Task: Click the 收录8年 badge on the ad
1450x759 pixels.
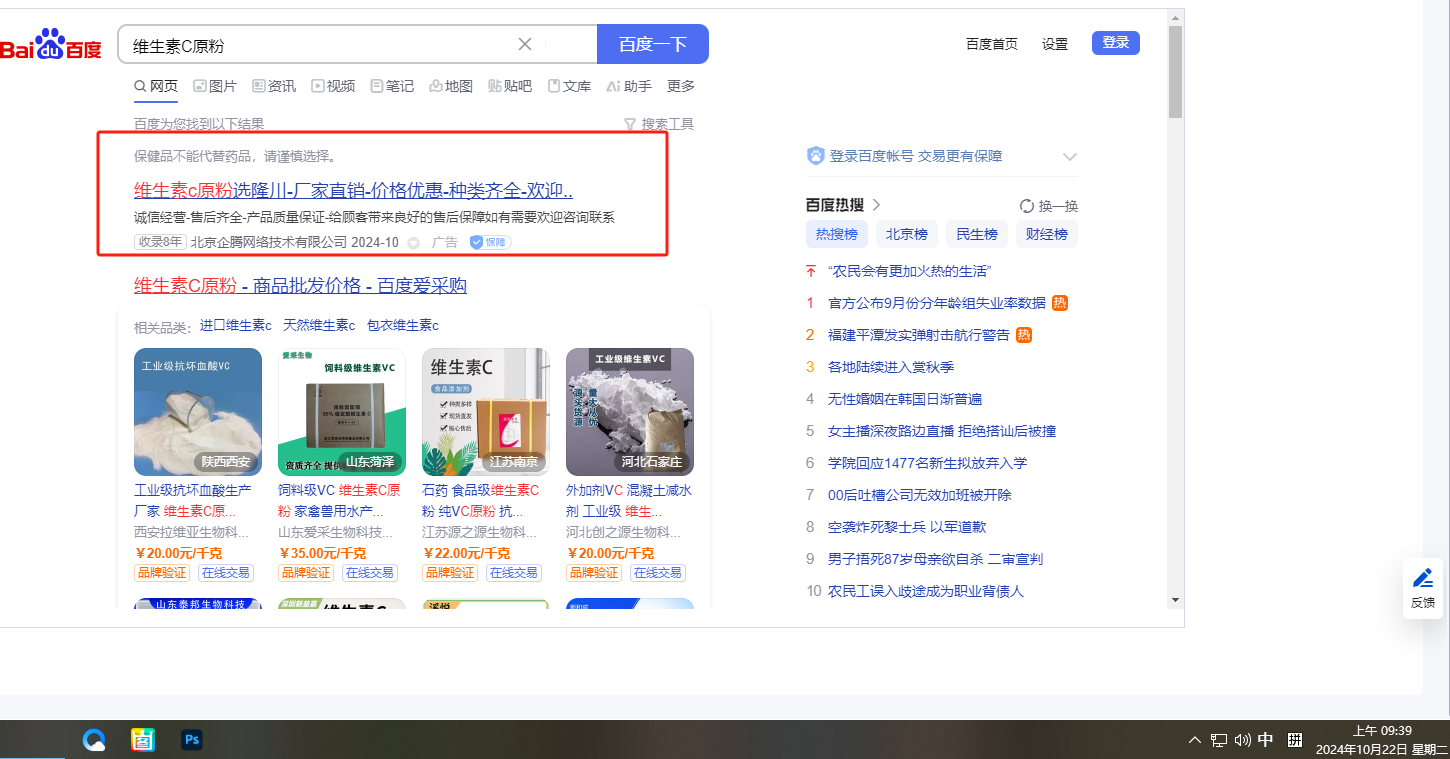Action: point(160,242)
